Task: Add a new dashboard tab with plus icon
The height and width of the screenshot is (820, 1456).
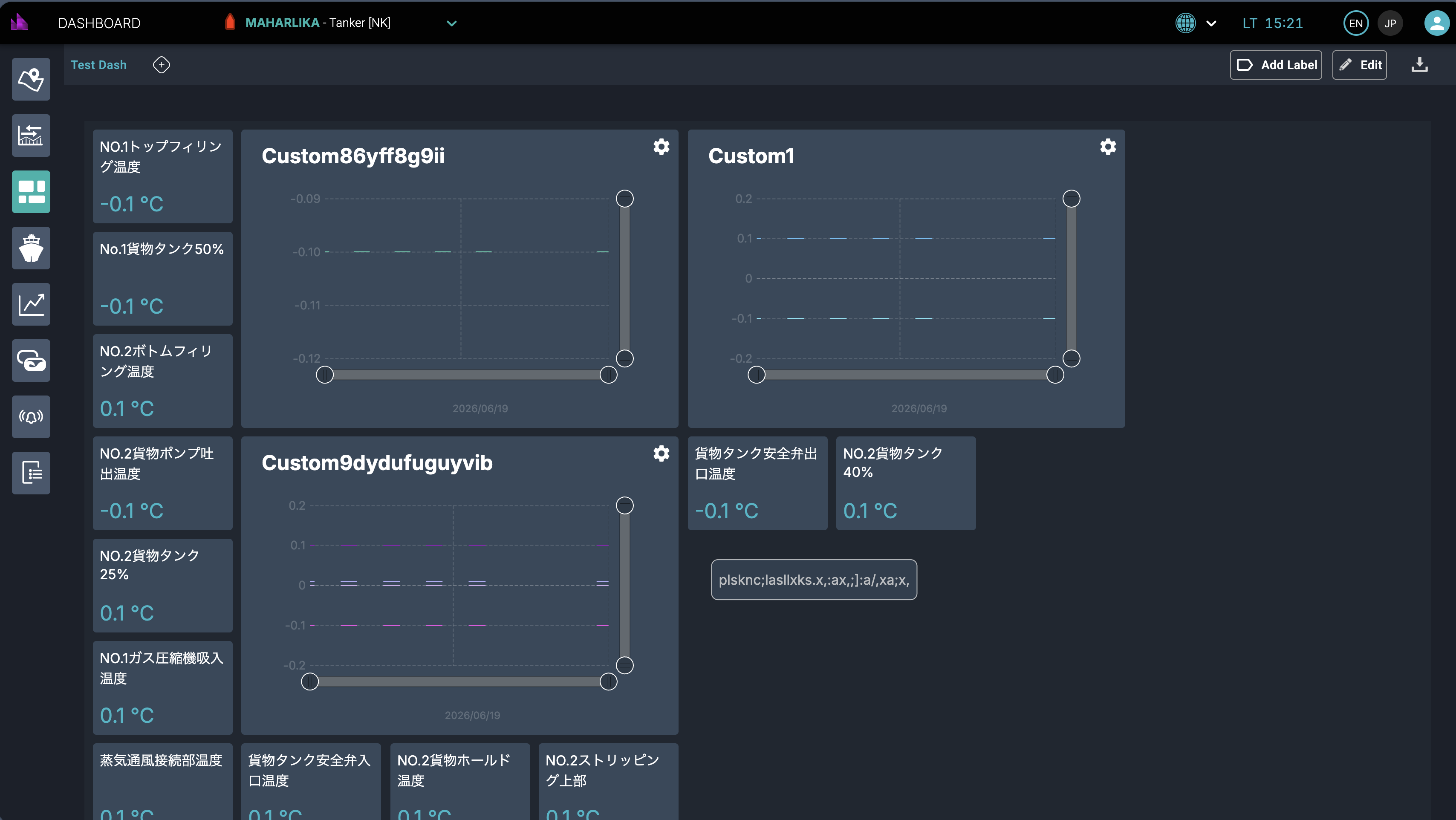Action: tap(162, 65)
